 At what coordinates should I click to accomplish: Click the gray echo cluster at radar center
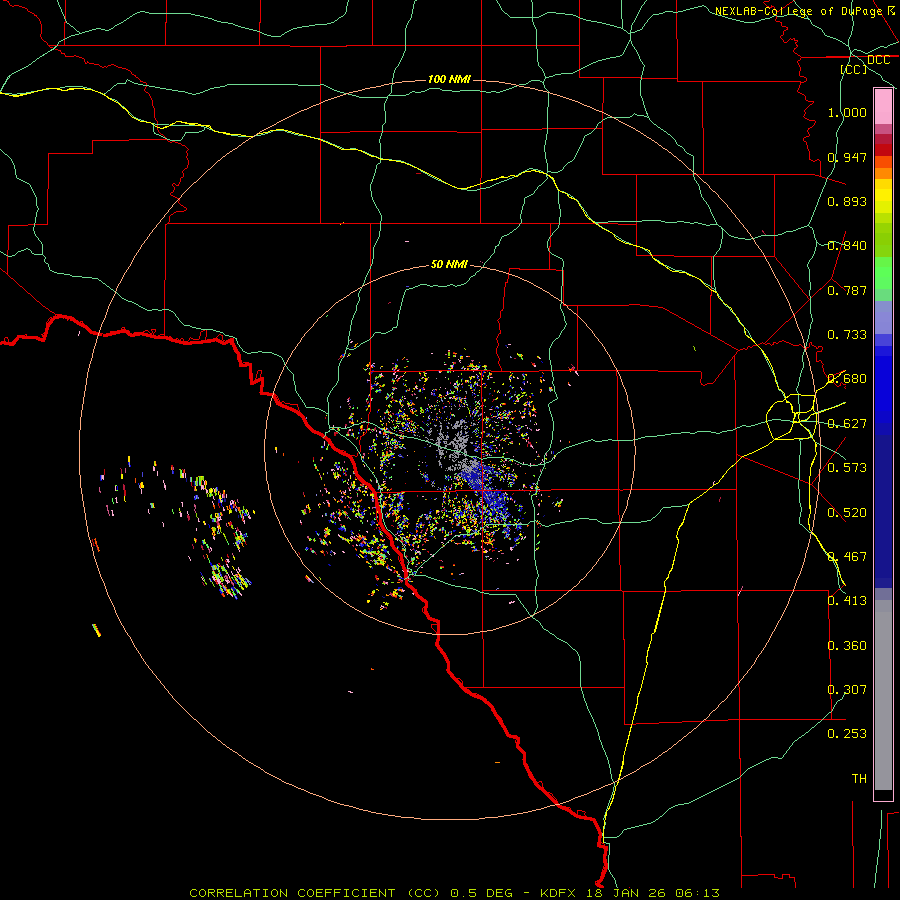pos(456,445)
